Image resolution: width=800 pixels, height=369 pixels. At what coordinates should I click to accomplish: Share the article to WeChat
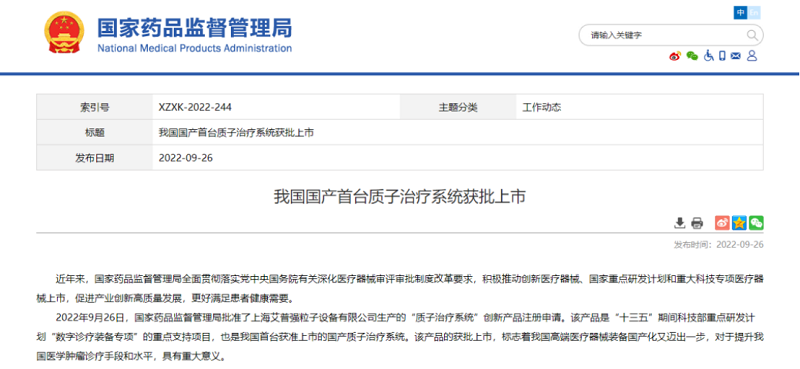click(756, 223)
